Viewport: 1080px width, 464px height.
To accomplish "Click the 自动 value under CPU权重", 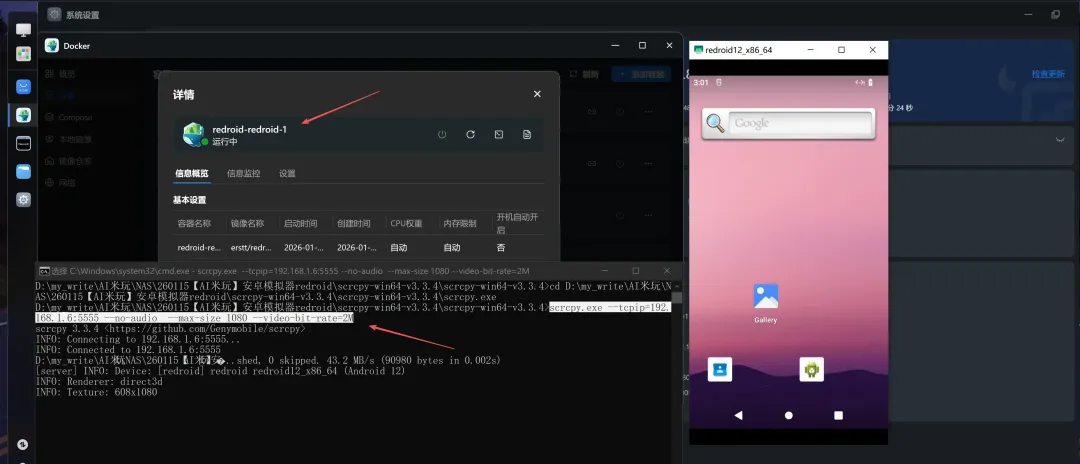I will pos(399,247).
